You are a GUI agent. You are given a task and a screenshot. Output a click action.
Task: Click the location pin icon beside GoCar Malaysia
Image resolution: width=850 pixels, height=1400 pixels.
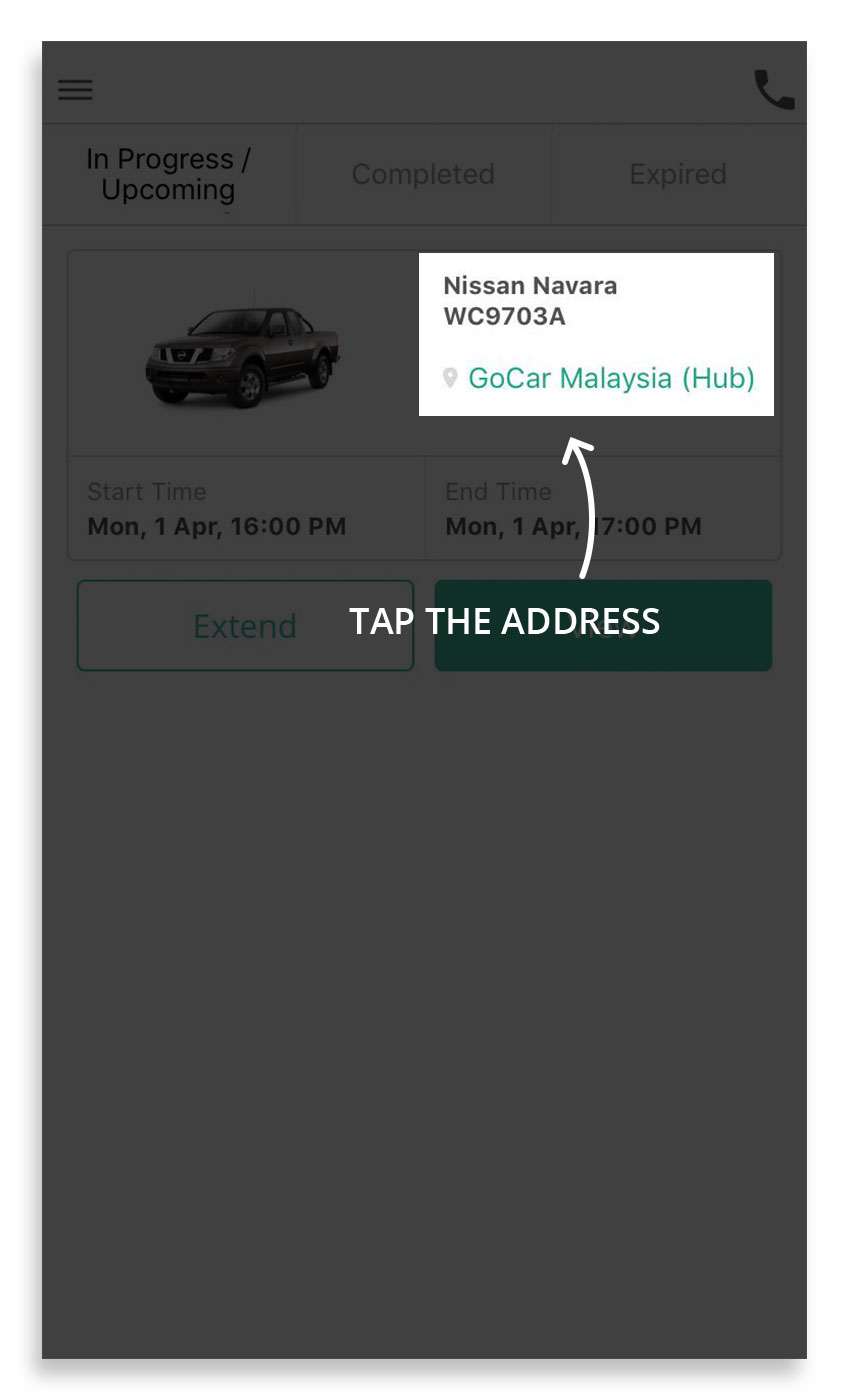coord(451,378)
